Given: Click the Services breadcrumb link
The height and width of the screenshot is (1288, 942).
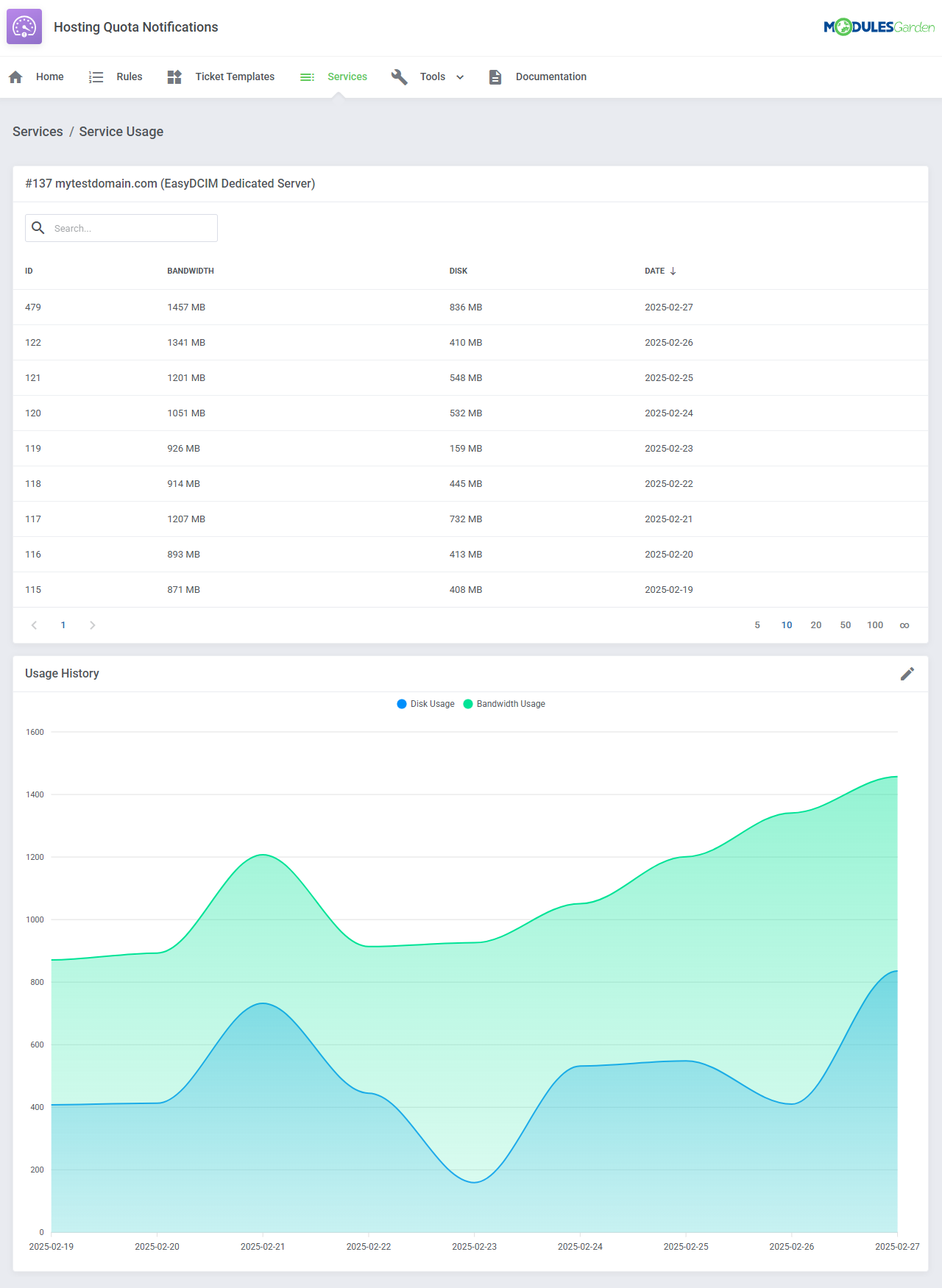Looking at the screenshot, I should click(38, 132).
